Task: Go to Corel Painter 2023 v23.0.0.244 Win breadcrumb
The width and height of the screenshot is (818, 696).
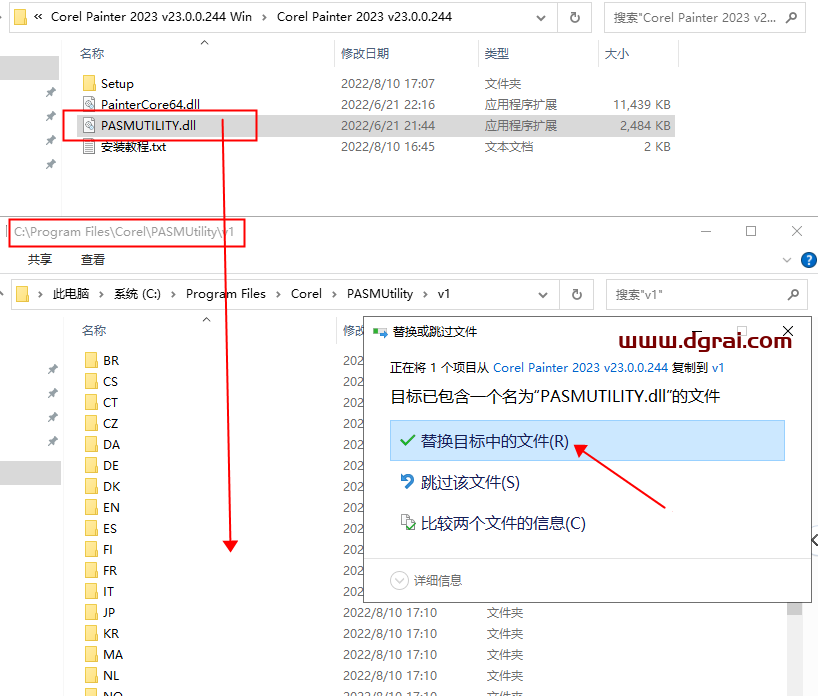Action: click(151, 17)
